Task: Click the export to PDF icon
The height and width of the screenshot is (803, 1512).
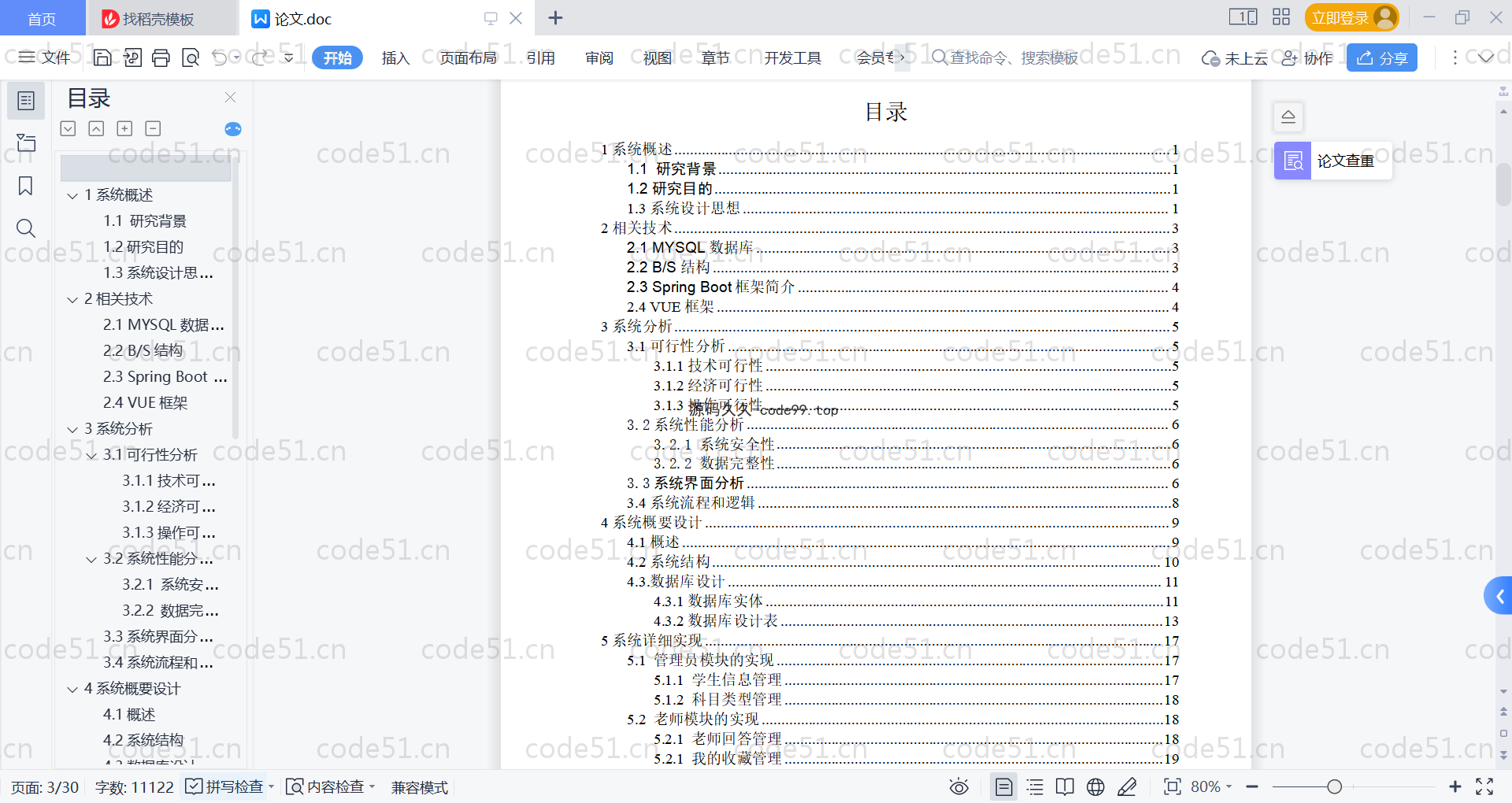Action: pos(132,57)
